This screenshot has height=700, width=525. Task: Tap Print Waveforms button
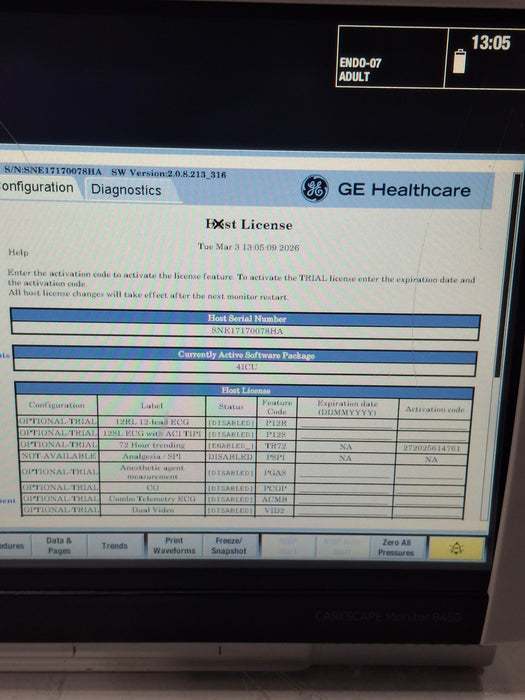pos(174,546)
